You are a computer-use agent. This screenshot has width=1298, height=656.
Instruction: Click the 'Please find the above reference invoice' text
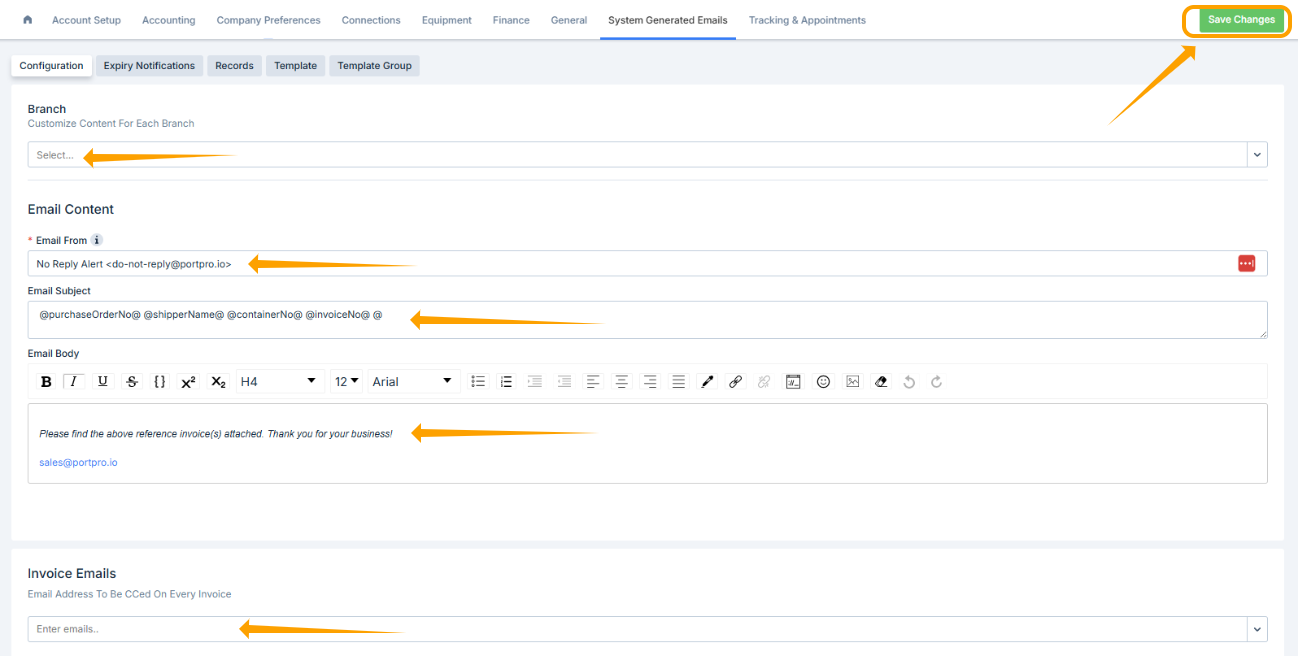pyautogui.click(x=216, y=434)
